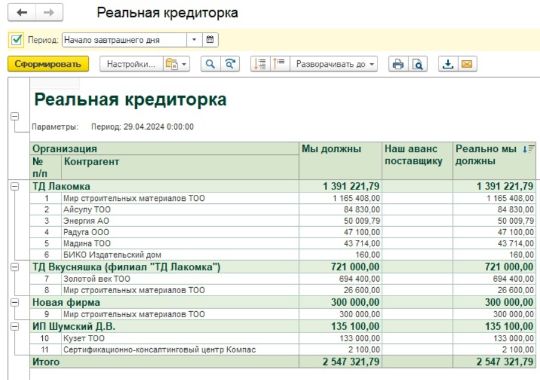Open report variants icon dropdown

click(176, 64)
